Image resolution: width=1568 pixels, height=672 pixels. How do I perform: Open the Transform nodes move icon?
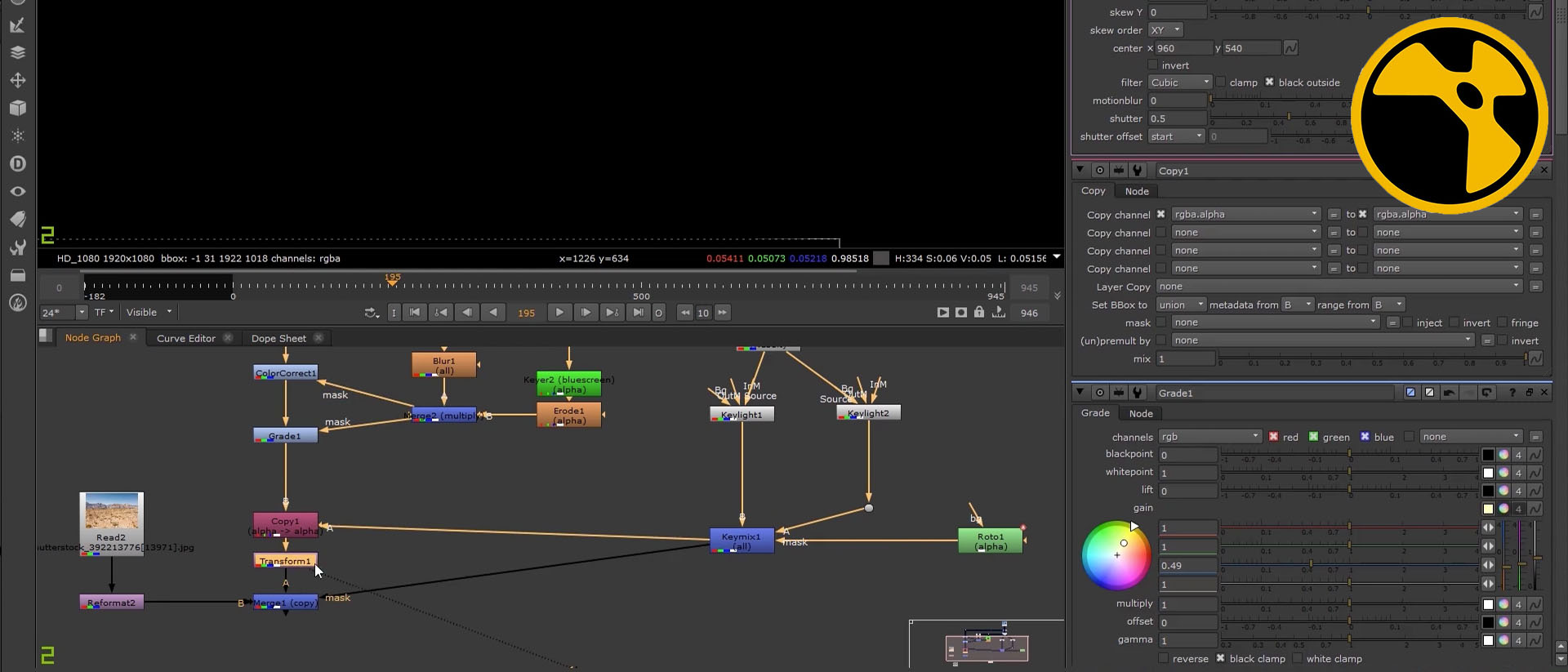pos(17,80)
